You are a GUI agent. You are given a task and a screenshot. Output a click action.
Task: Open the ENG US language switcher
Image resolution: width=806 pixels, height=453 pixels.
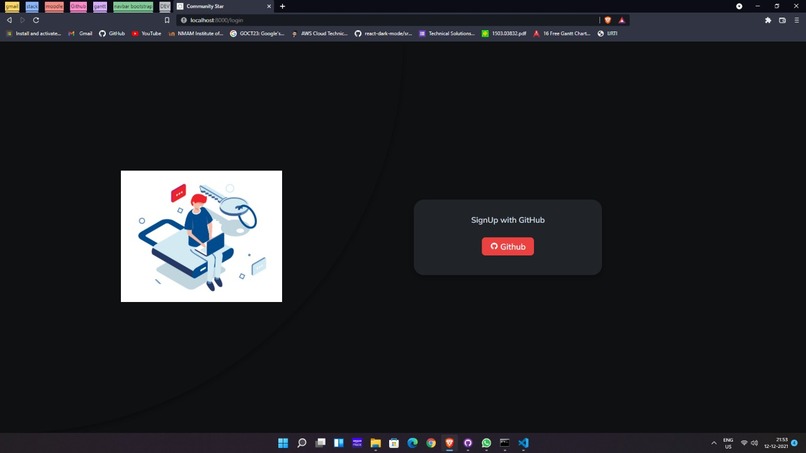pos(728,443)
